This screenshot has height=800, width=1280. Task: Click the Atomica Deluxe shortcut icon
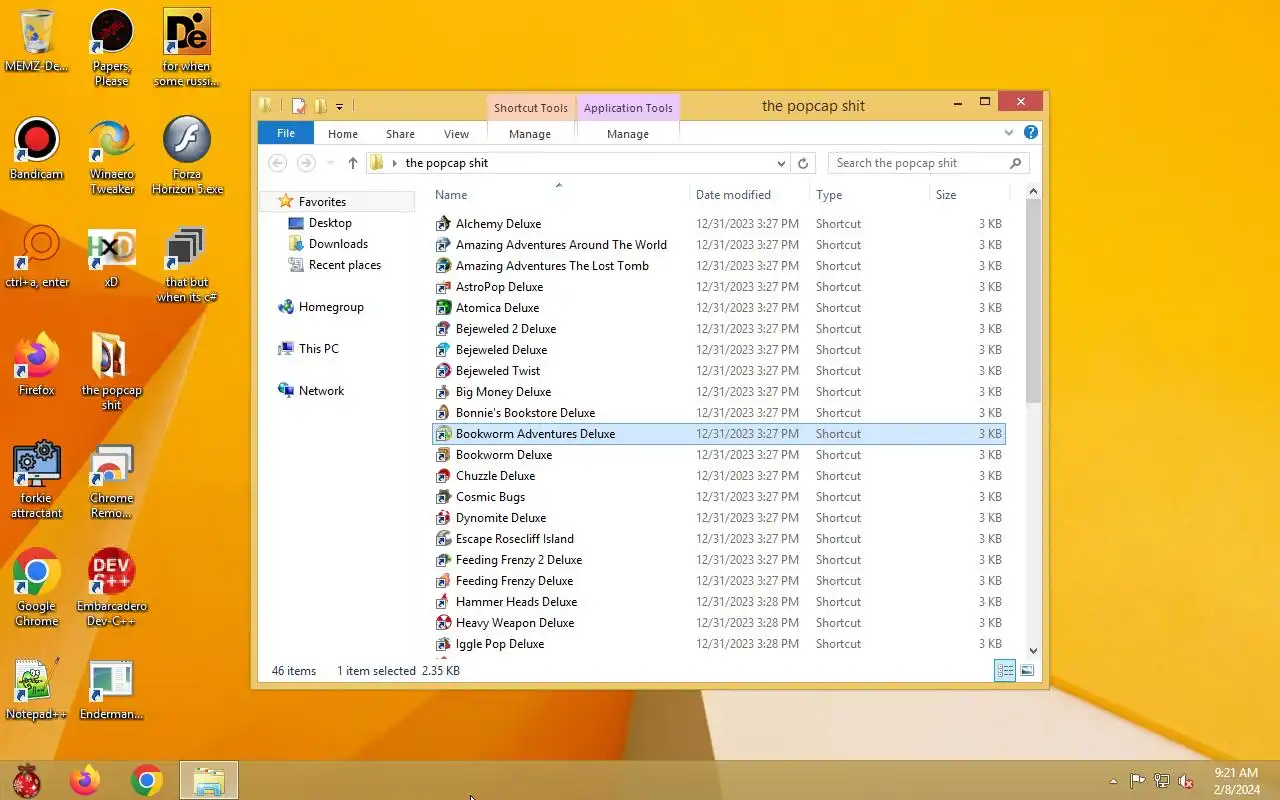click(443, 308)
